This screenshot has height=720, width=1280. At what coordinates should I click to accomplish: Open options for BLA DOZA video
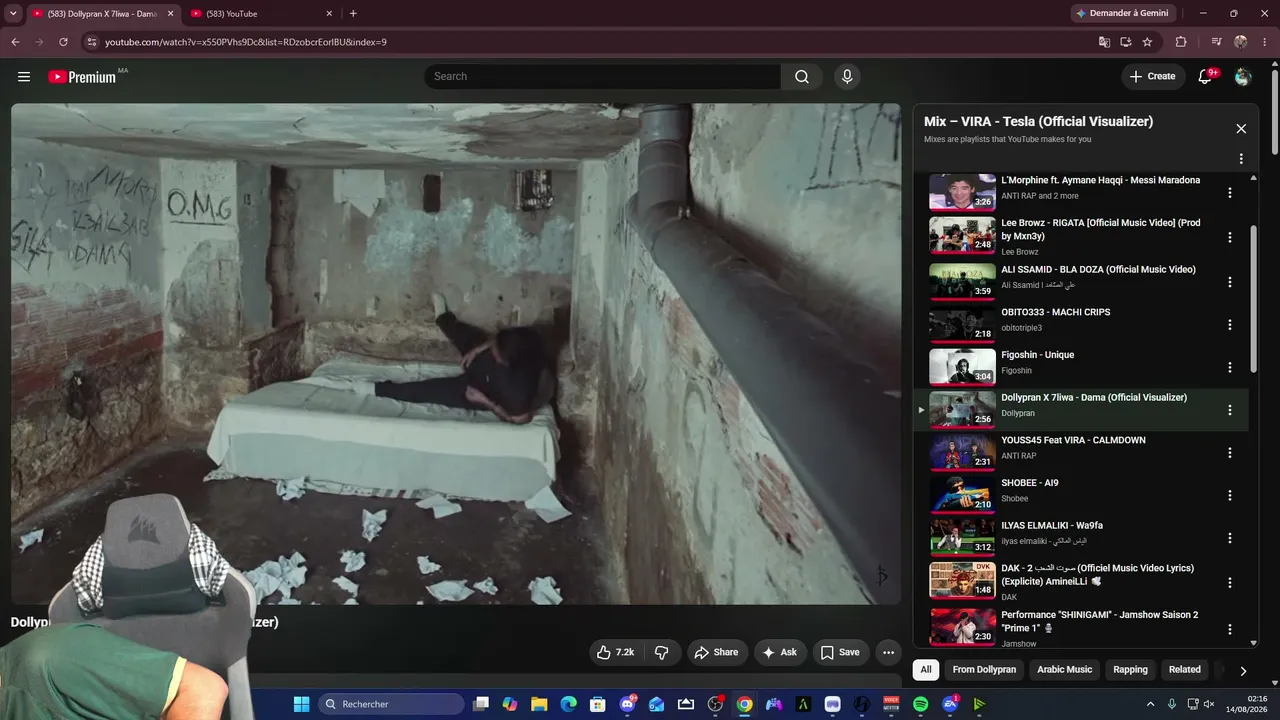tap(1230, 282)
